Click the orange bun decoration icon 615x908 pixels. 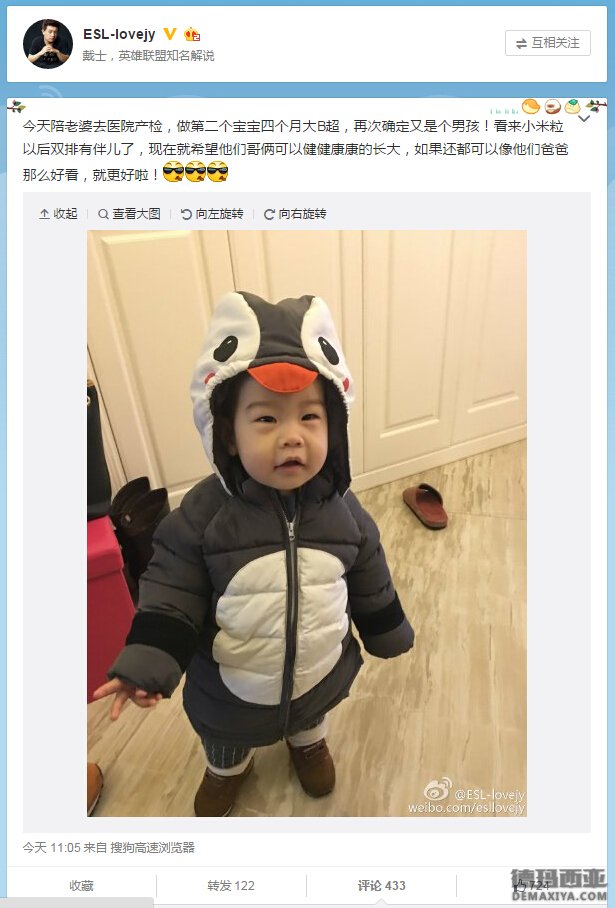click(530, 106)
